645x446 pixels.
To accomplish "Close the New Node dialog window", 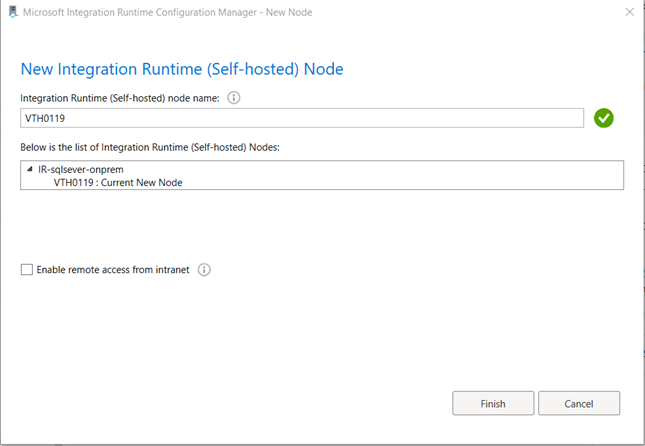I will [630, 12].
